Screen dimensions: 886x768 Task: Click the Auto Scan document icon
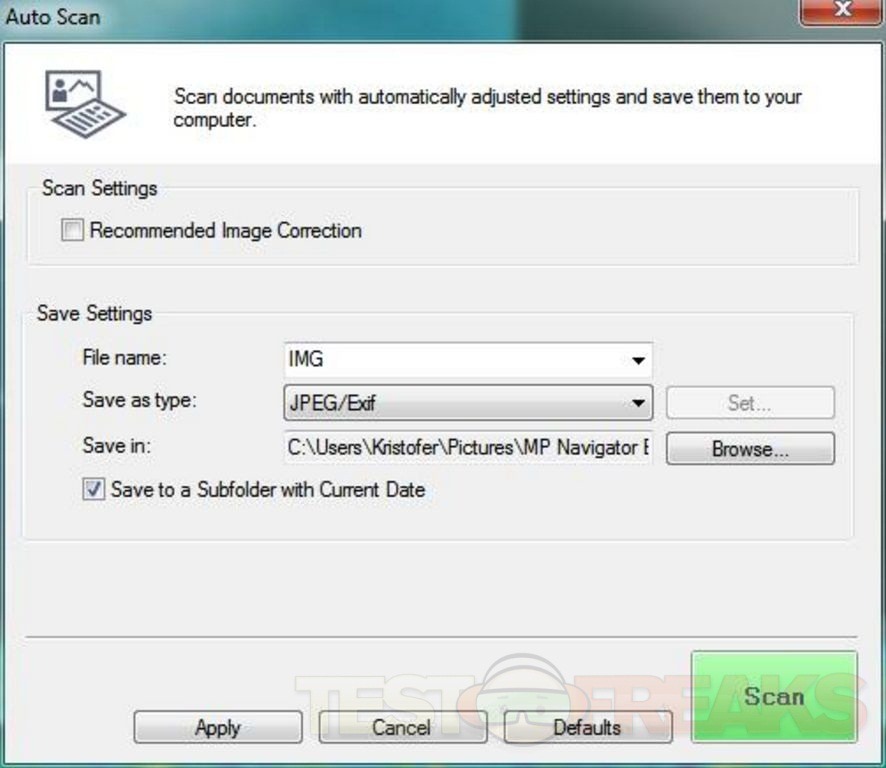coord(84,103)
